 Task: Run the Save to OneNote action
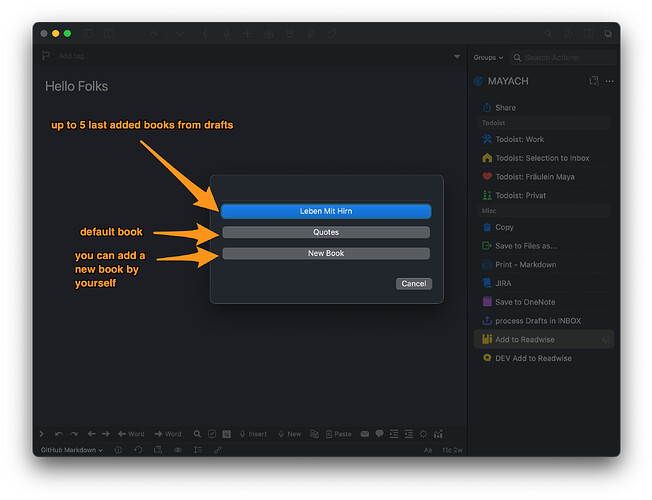(x=543, y=302)
